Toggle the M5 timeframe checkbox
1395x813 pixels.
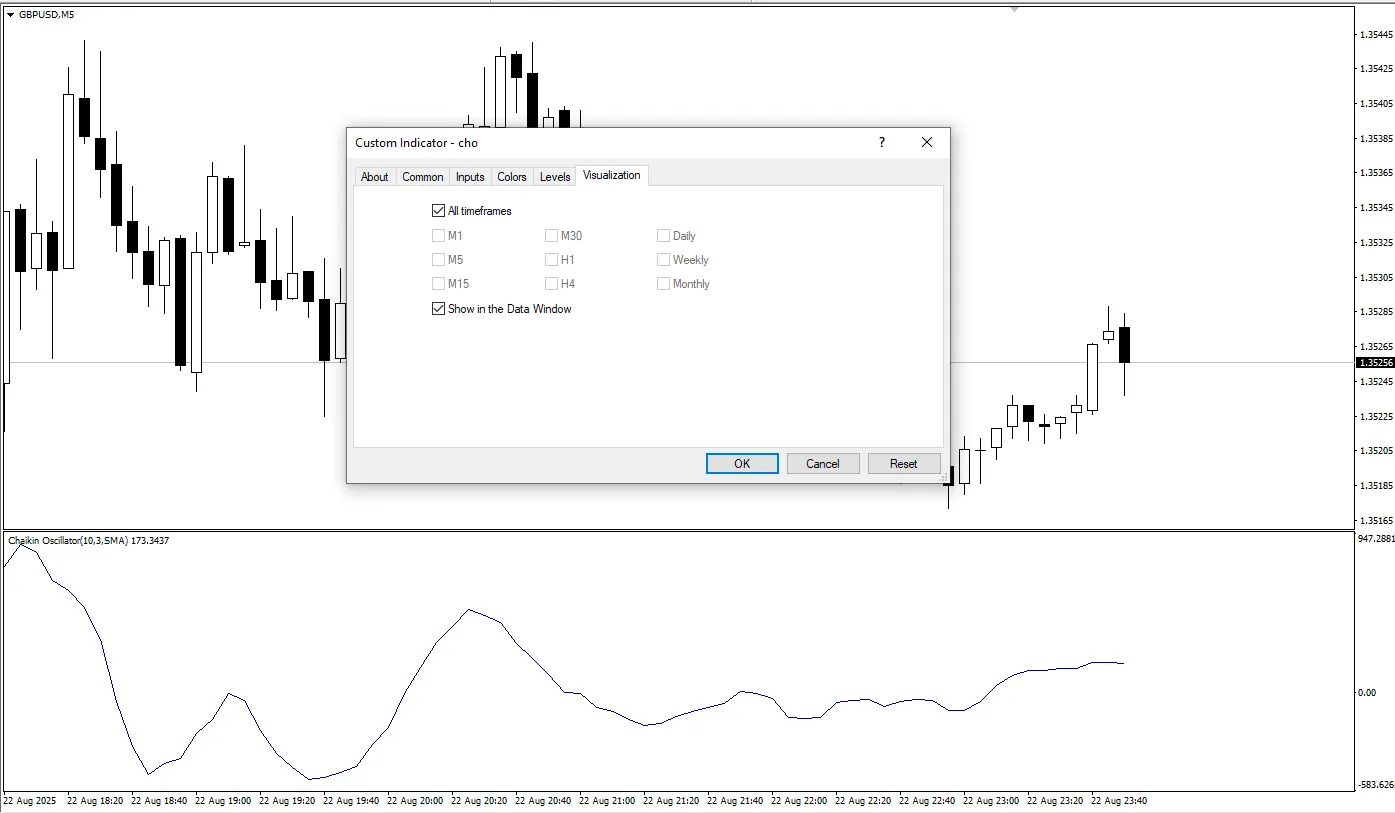(x=438, y=260)
